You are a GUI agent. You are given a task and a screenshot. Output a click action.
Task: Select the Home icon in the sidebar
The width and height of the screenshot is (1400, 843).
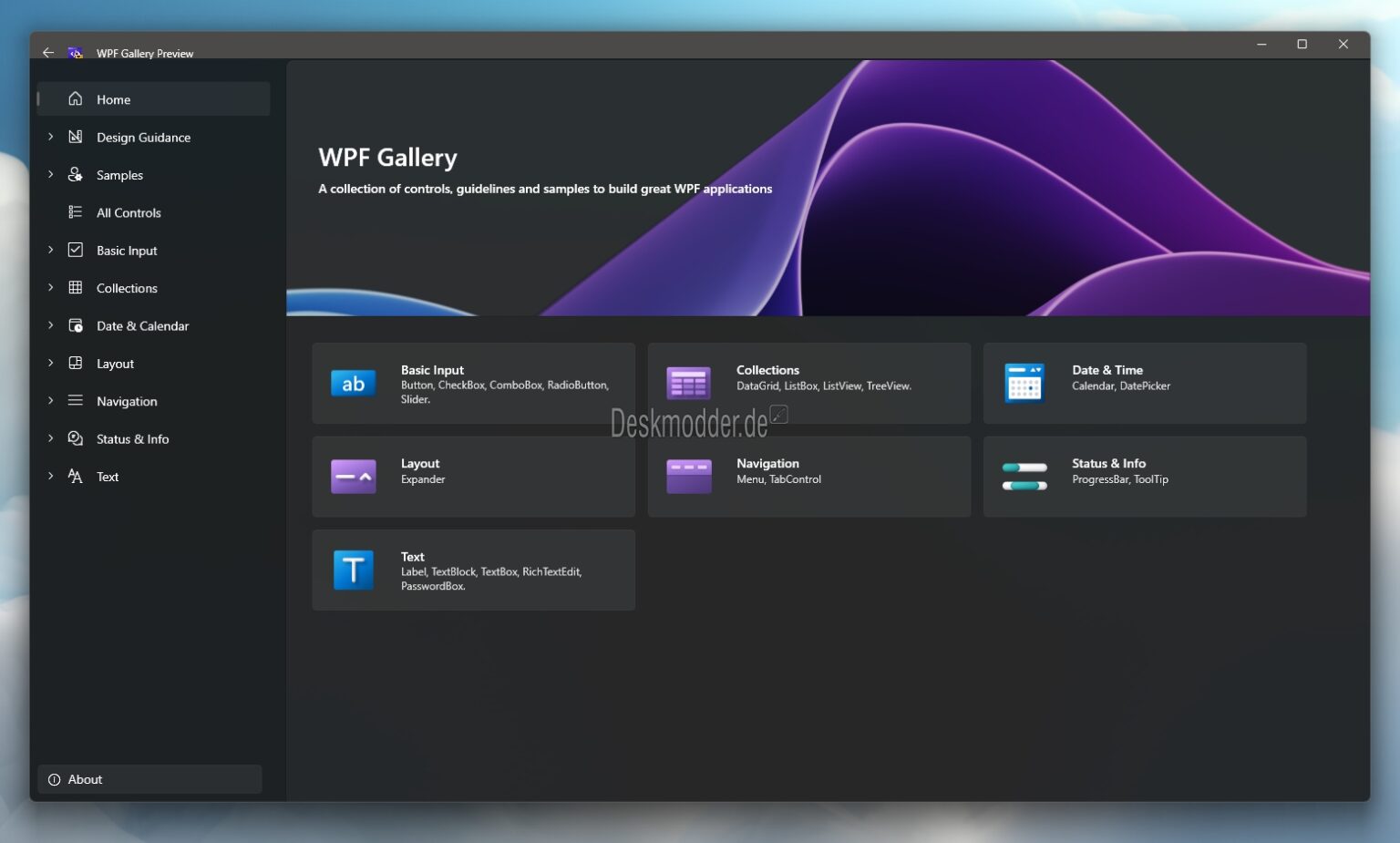[76, 98]
